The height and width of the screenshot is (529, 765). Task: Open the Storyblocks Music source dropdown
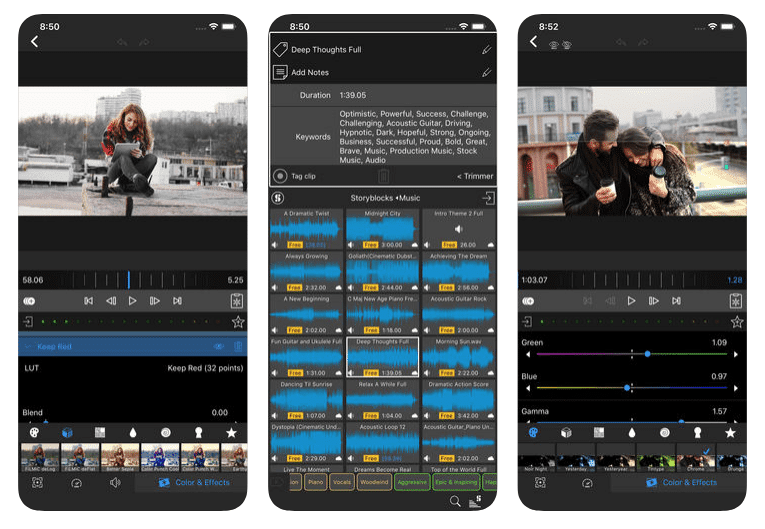pyautogui.click(x=385, y=198)
